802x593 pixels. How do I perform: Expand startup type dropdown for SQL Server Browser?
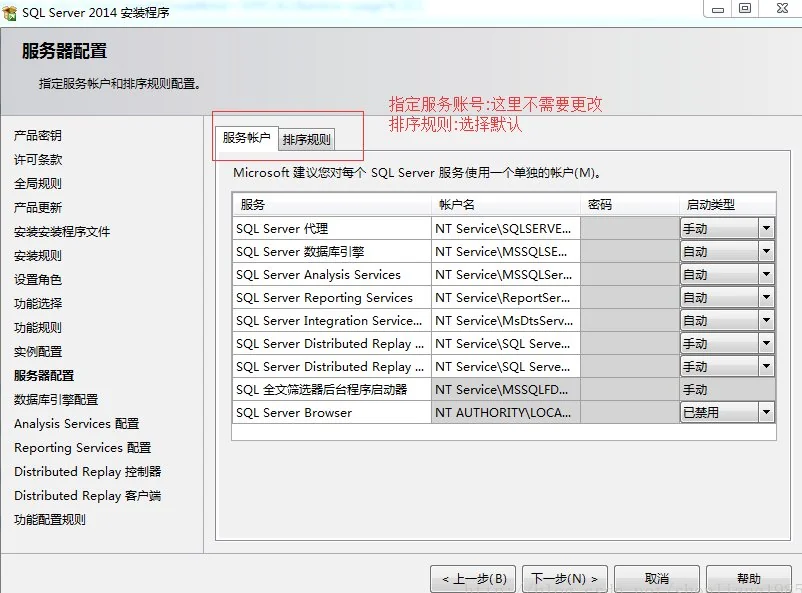point(766,412)
